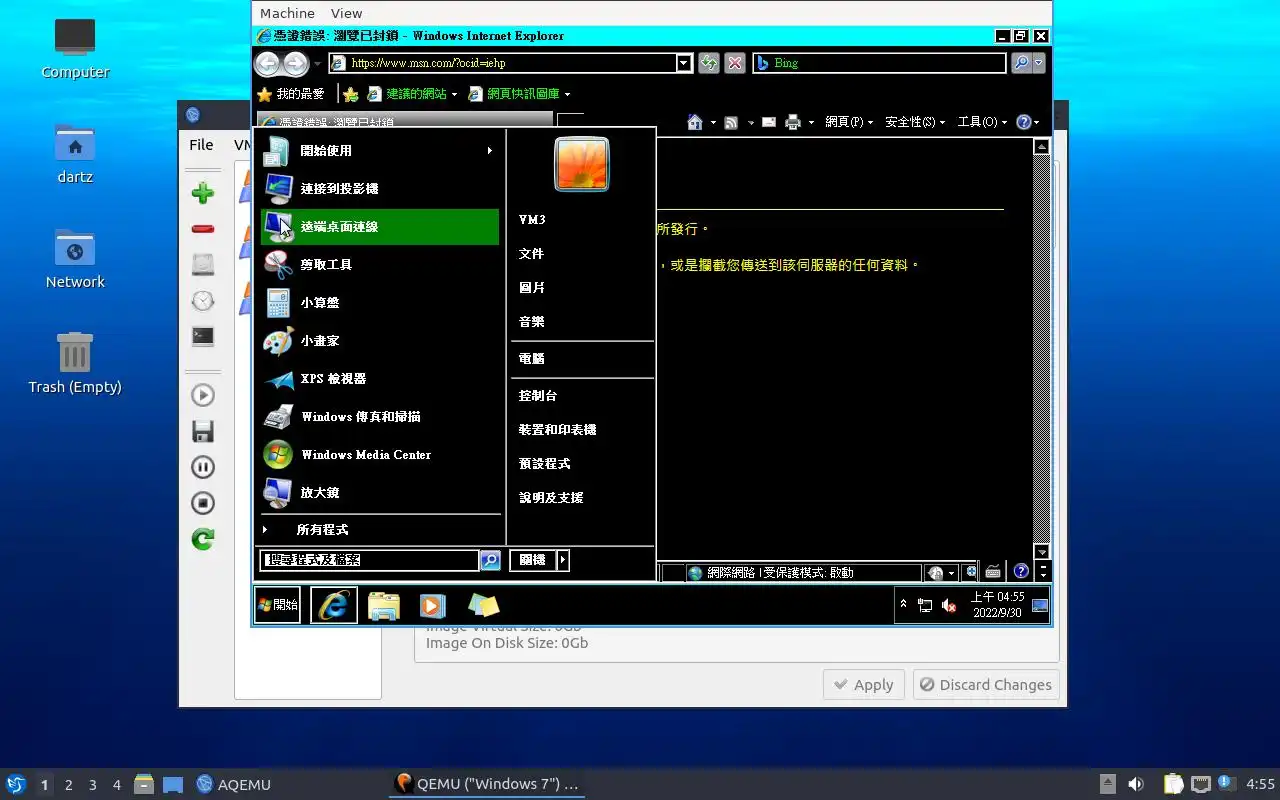The width and height of the screenshot is (1280, 800).
Task: Click the IE refresh icon beside address bar
Action: click(709, 63)
